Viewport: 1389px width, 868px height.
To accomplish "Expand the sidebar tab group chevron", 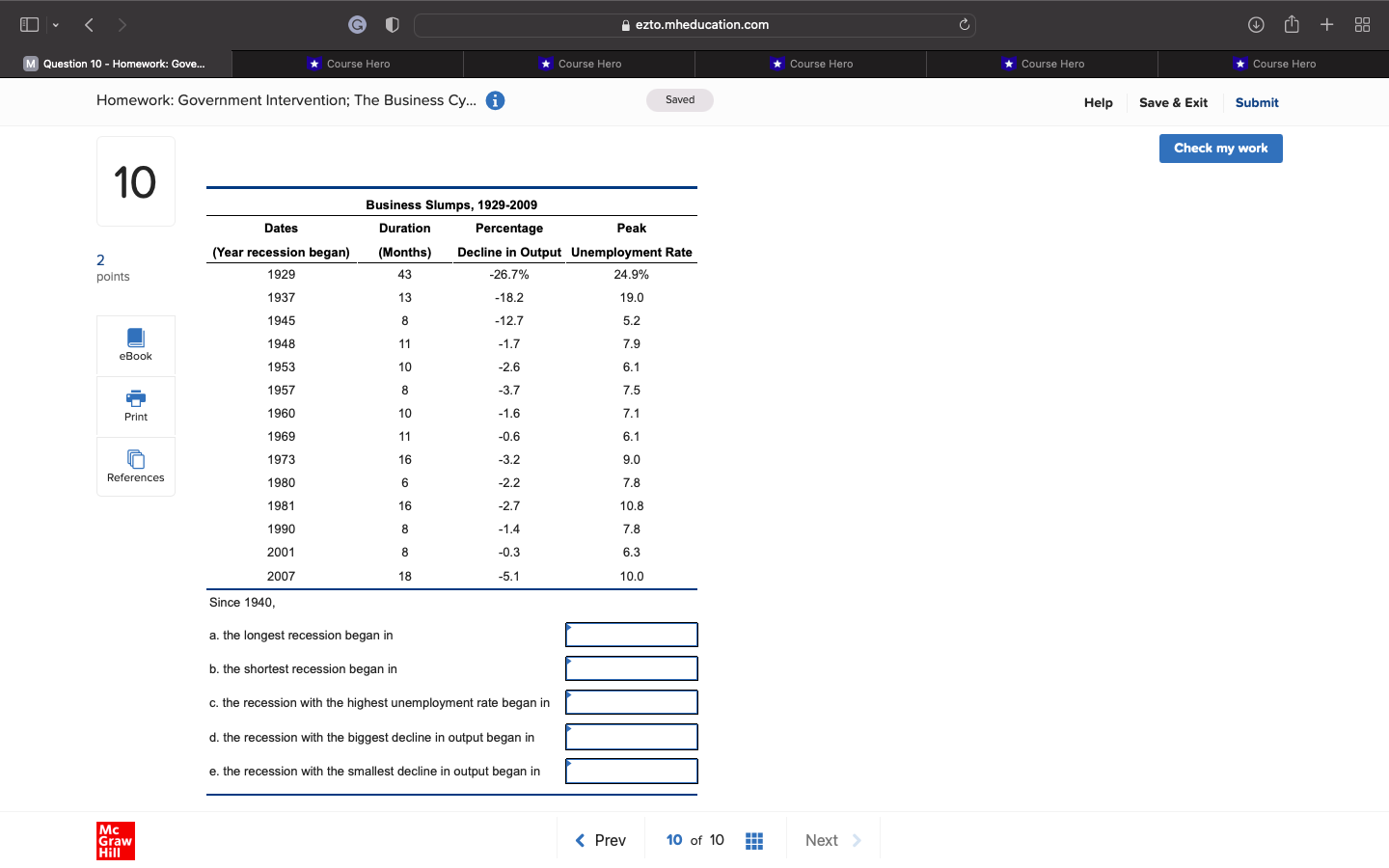I will pyautogui.click(x=55, y=24).
